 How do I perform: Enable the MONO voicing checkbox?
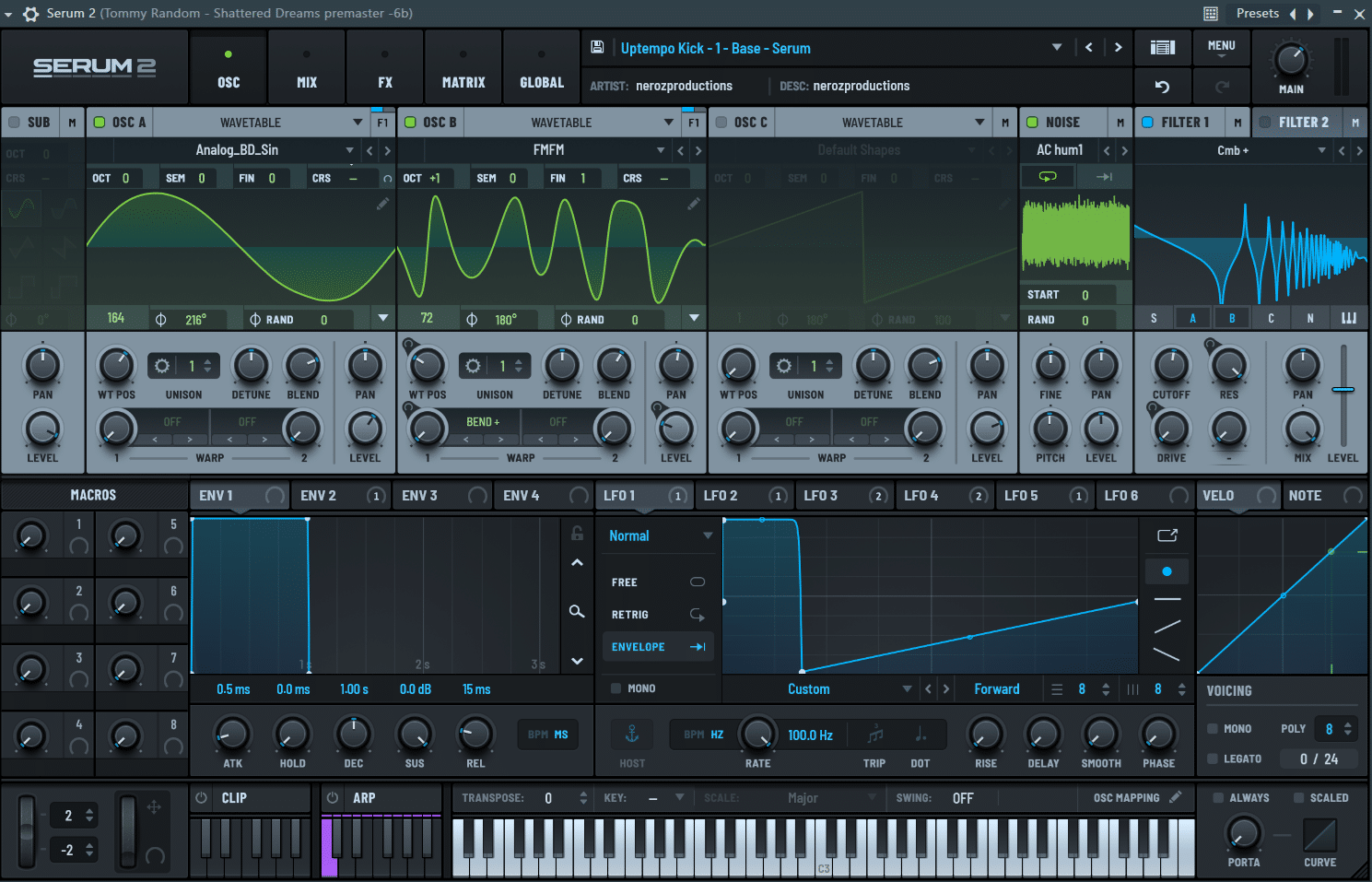[x=1213, y=729]
